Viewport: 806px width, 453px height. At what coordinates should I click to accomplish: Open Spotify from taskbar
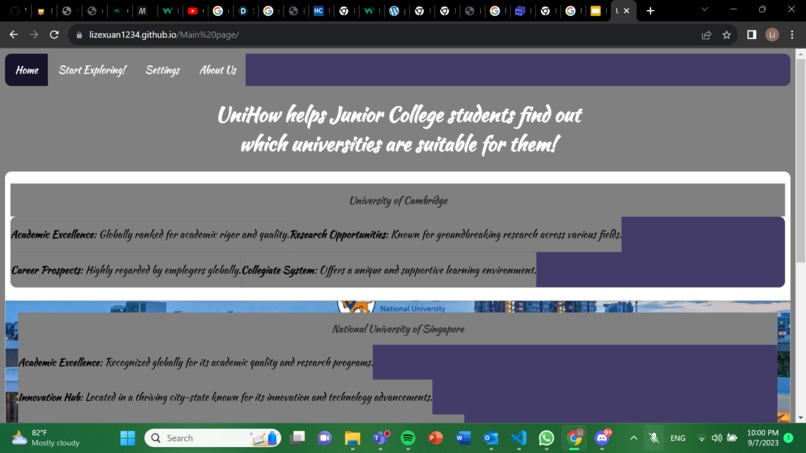coord(408,438)
